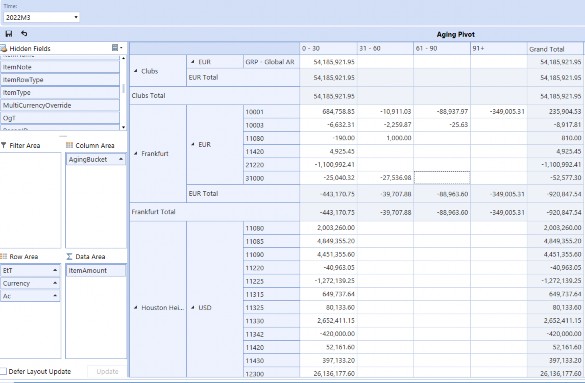Viewport: 585px width, 383px height.
Task: Click the save icon in toolbar
Action: [x=9, y=34]
